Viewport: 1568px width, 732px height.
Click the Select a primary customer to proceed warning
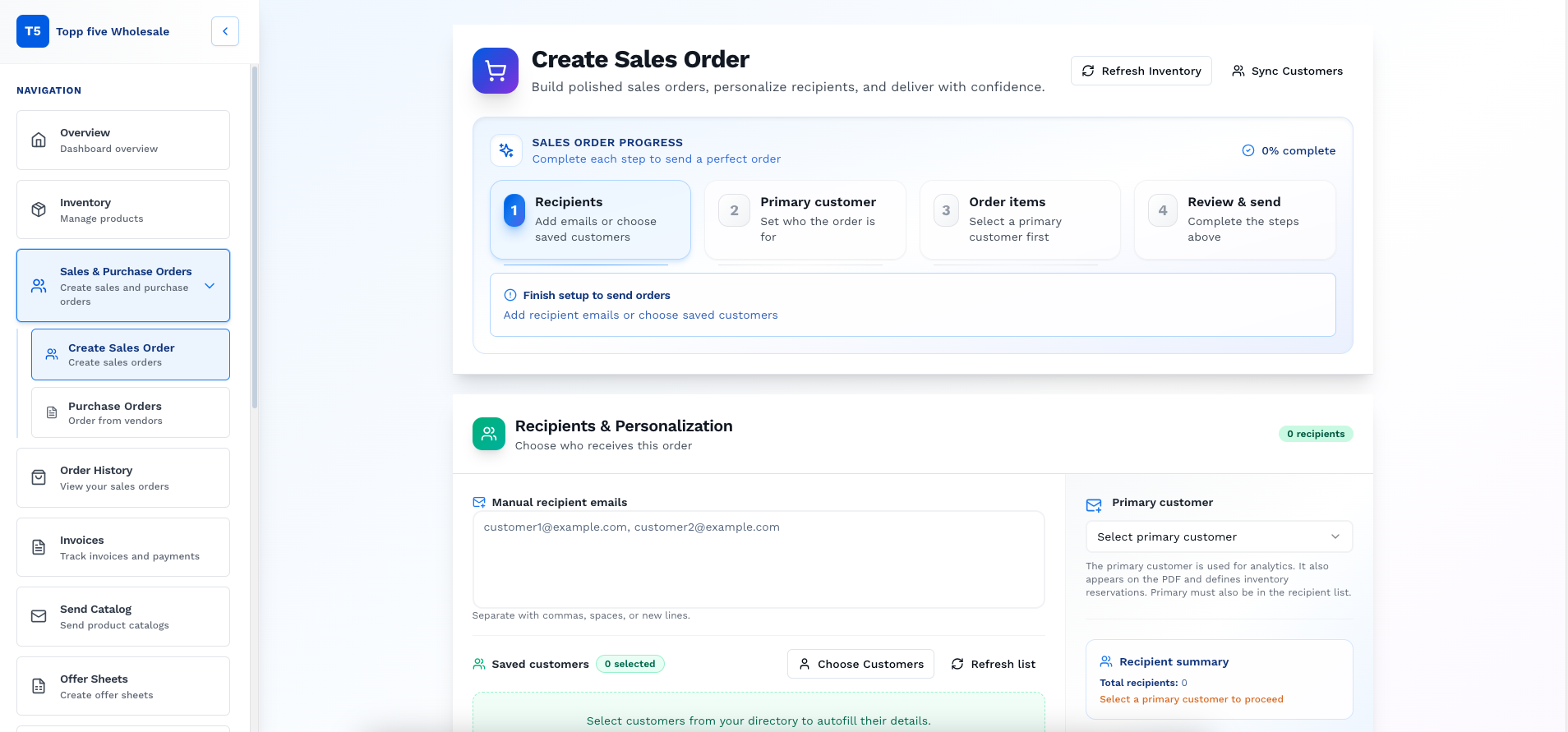click(x=1192, y=699)
